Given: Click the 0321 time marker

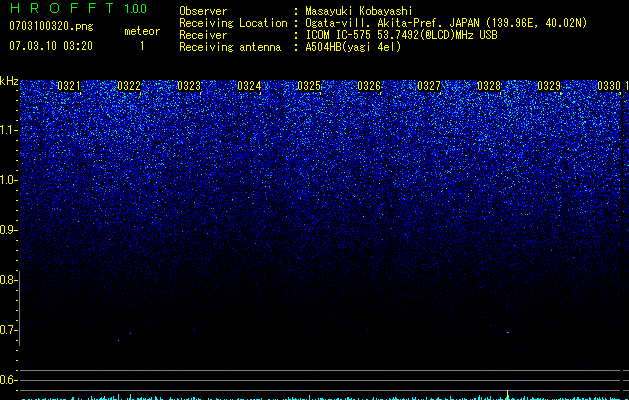Looking at the screenshot, I should pos(69,86).
